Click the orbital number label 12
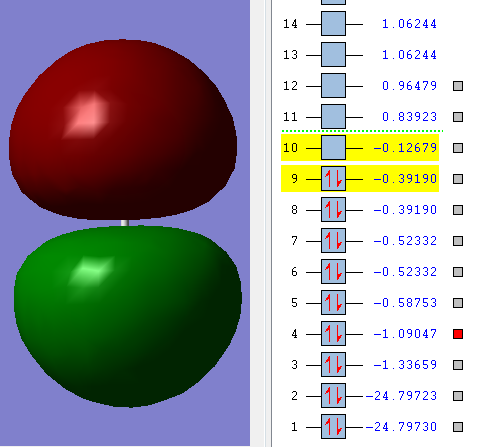 tap(290, 86)
